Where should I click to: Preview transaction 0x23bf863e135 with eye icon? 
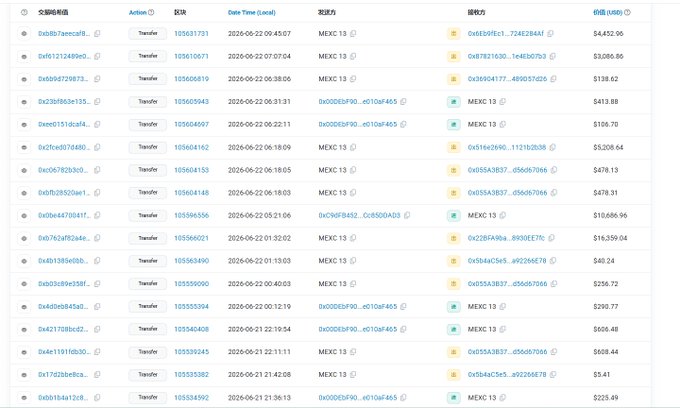24,102
